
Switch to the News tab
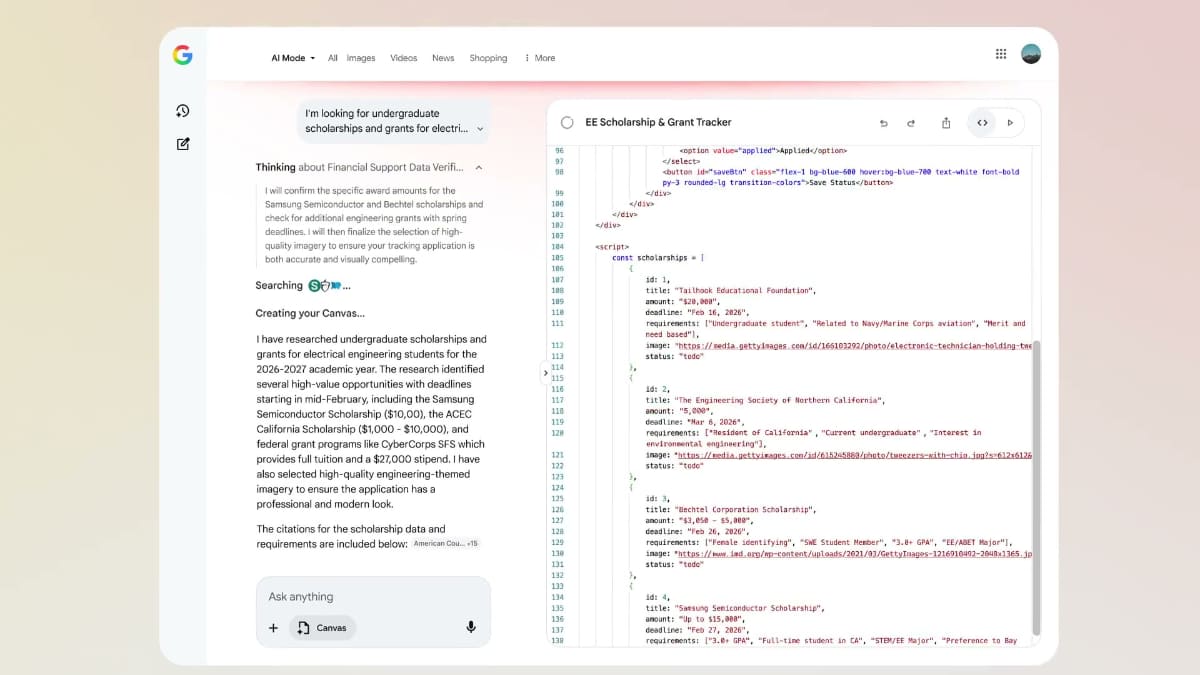tap(443, 58)
